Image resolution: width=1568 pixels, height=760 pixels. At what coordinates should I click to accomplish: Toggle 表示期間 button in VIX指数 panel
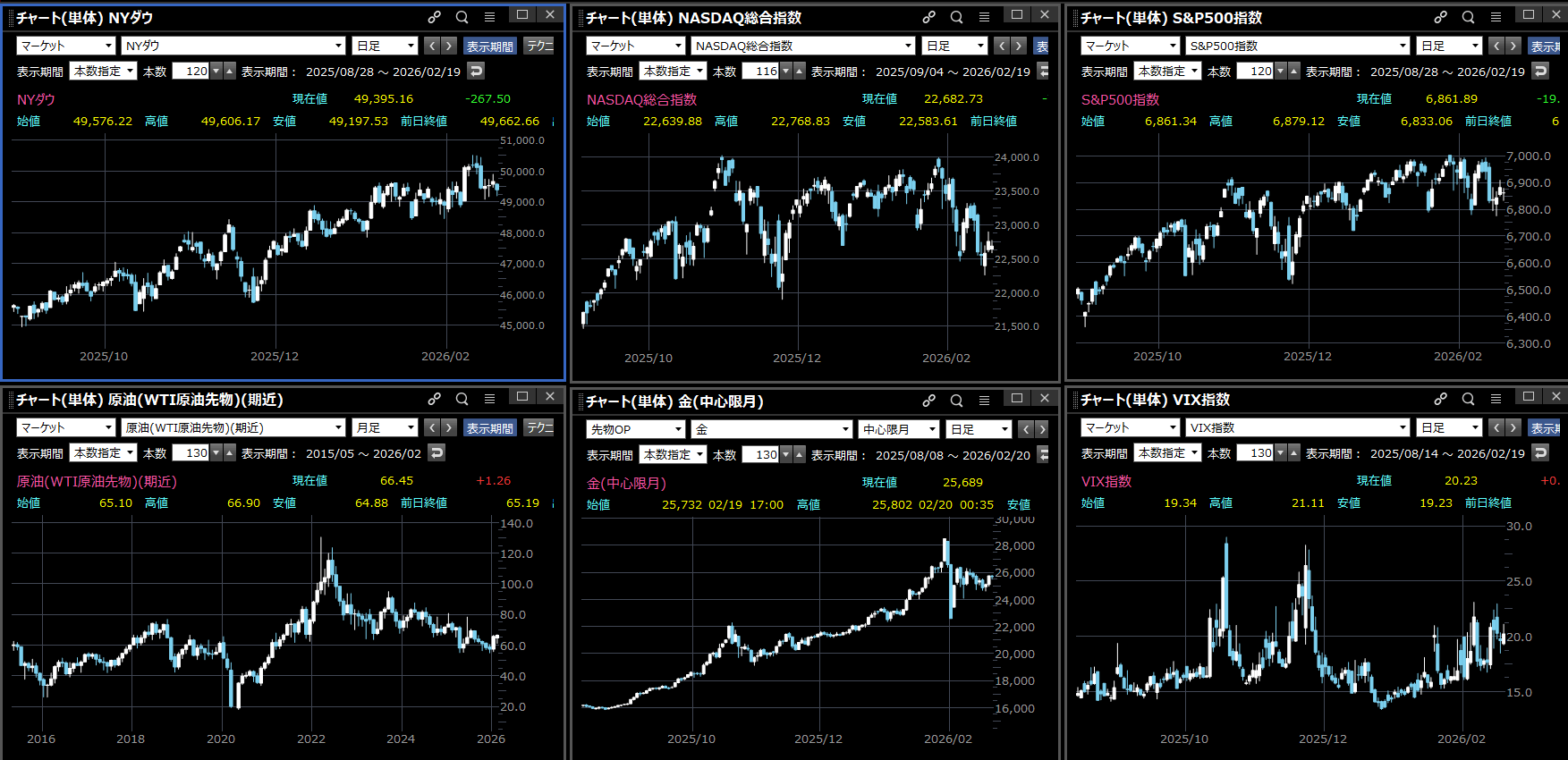tap(1545, 428)
